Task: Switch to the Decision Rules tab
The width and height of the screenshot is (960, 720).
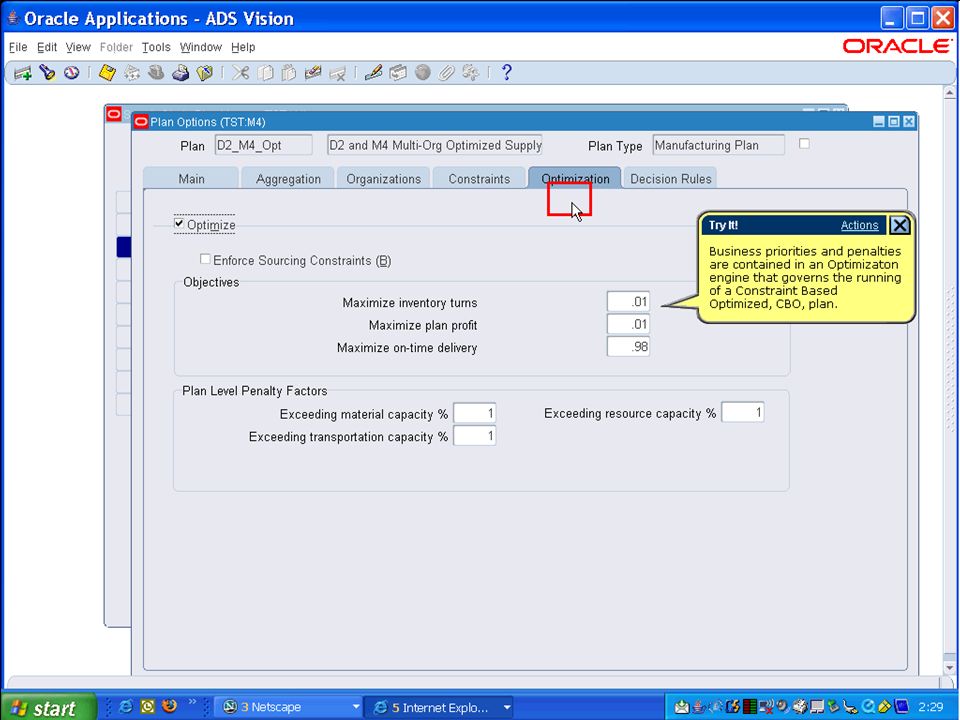Action: click(x=670, y=179)
